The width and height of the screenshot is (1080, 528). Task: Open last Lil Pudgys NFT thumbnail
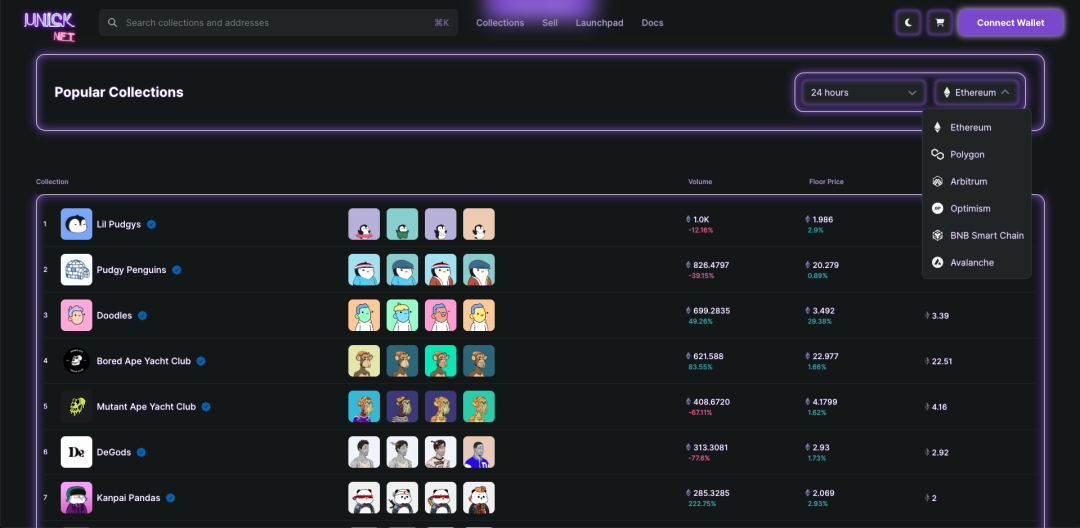479,224
